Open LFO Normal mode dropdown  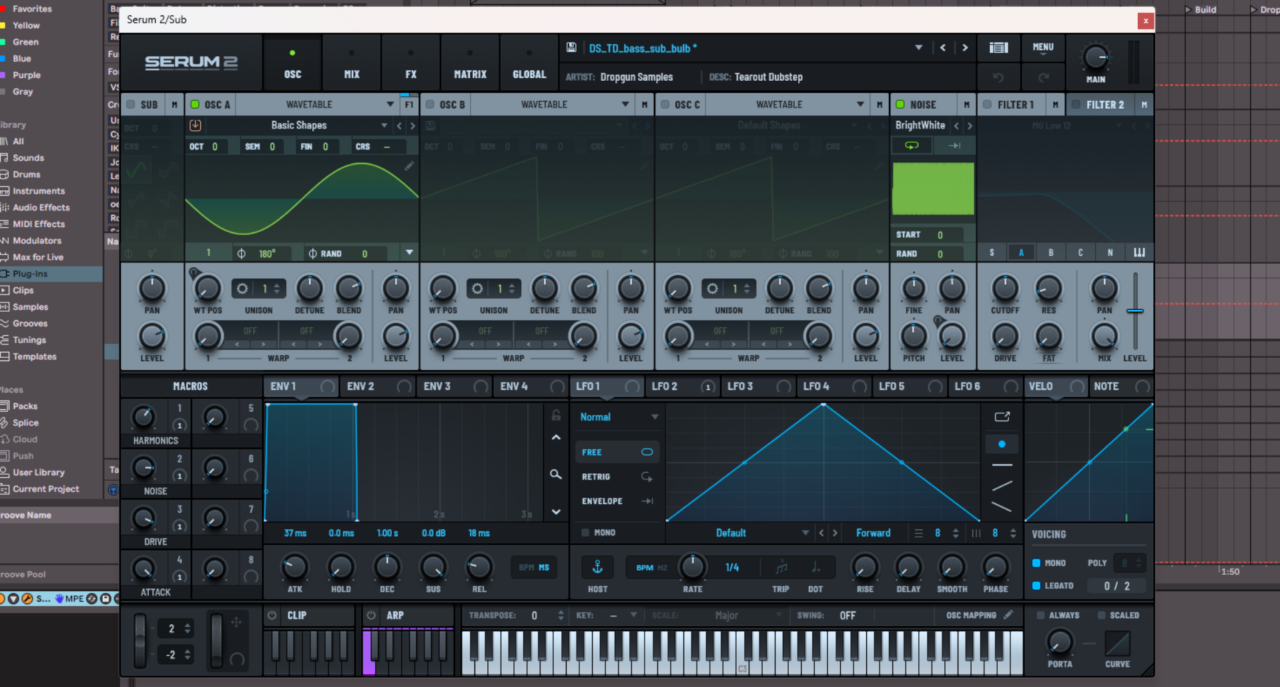[620, 417]
